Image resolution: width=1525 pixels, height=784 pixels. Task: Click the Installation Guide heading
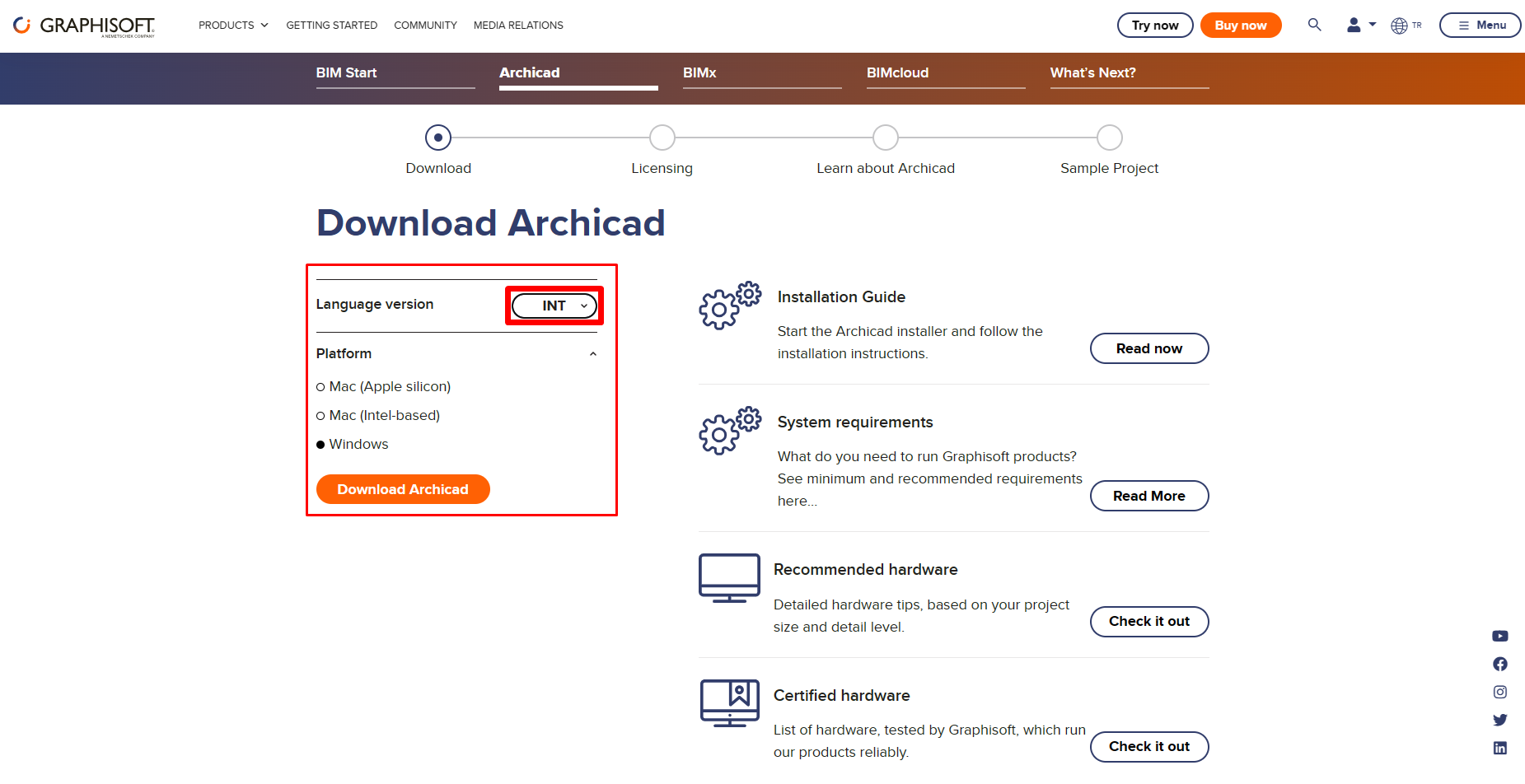(841, 297)
